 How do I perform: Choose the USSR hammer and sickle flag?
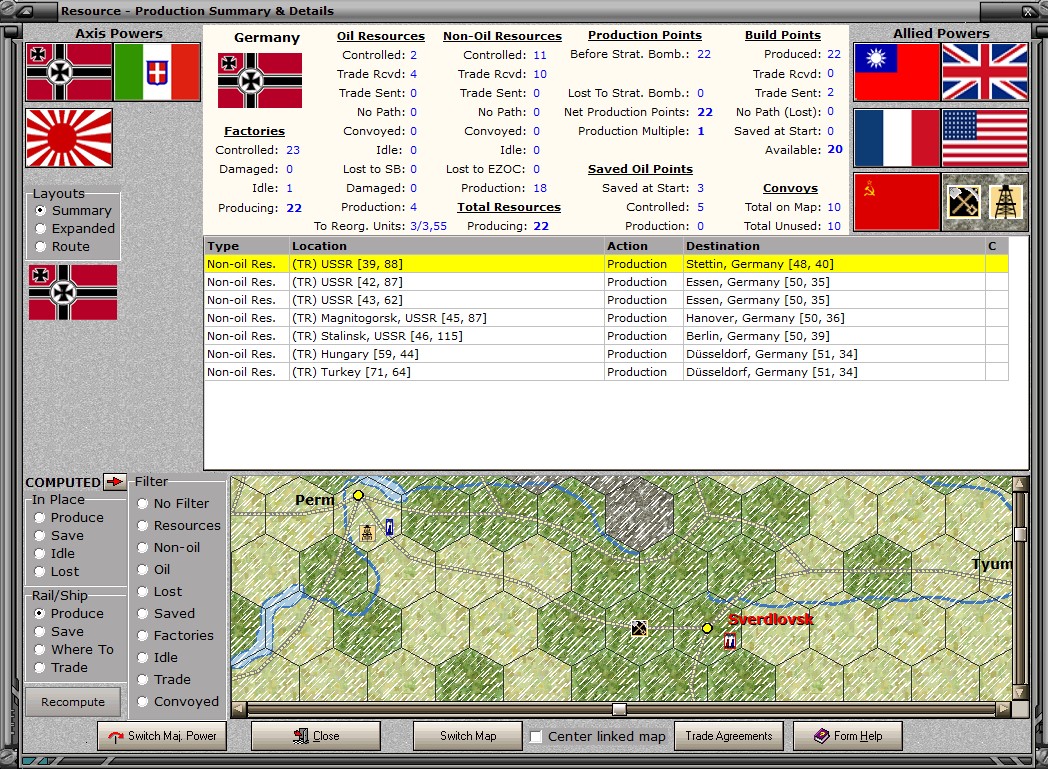(896, 202)
